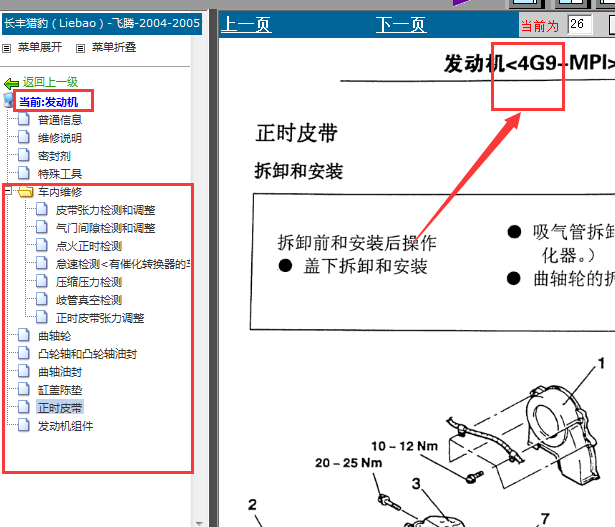Image resolution: width=615 pixels, height=527 pixels.
Task: Open the 缸盖陈垫 tree item
Action: click(60, 390)
